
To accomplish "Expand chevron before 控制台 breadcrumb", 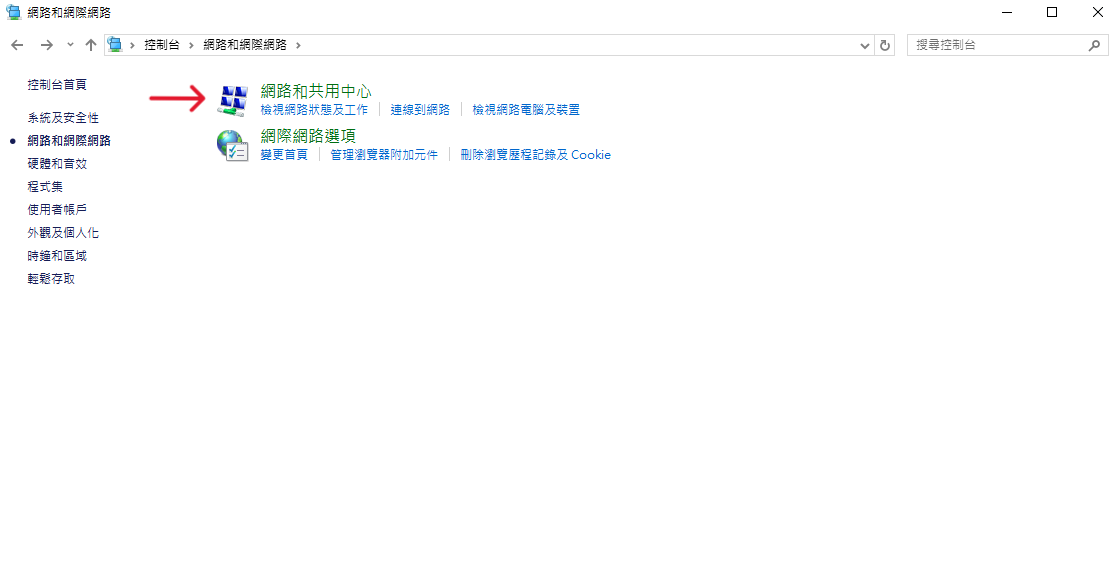I will (x=132, y=45).
